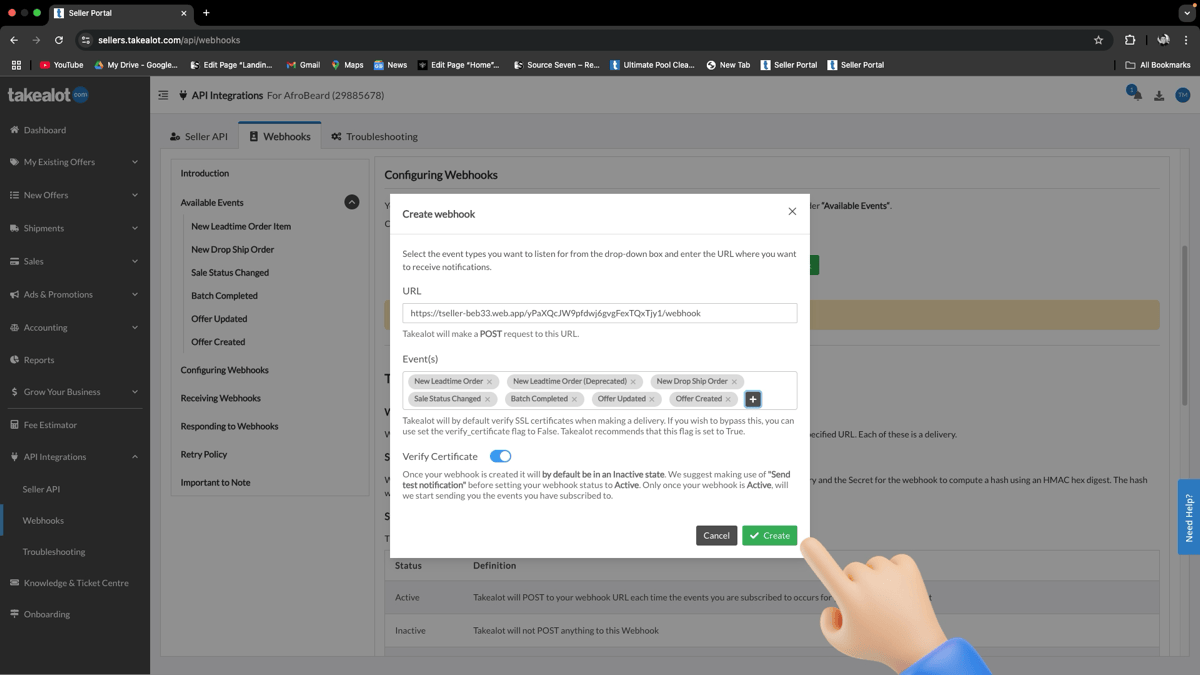The width and height of the screenshot is (1200, 675).
Task: Click the webhook URL input field
Action: coord(600,313)
